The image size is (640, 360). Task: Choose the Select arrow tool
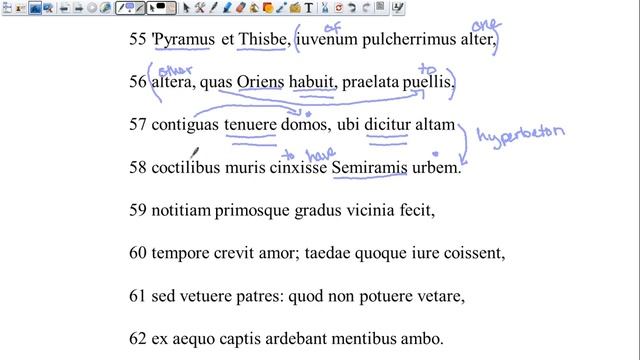186,8
